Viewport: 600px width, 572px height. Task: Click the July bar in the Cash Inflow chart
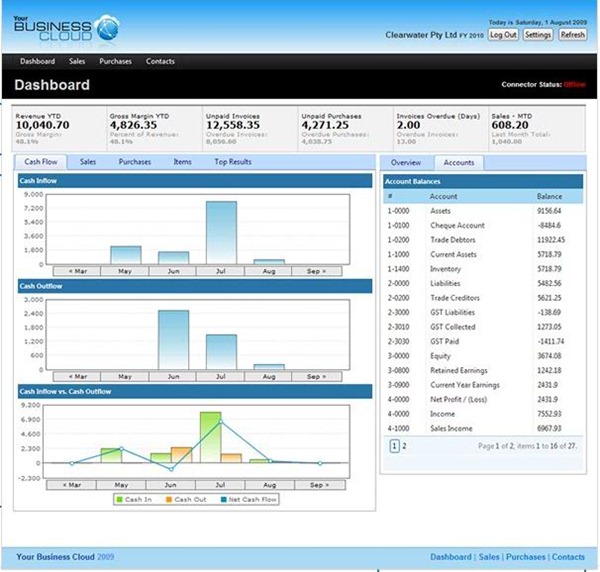click(x=221, y=233)
